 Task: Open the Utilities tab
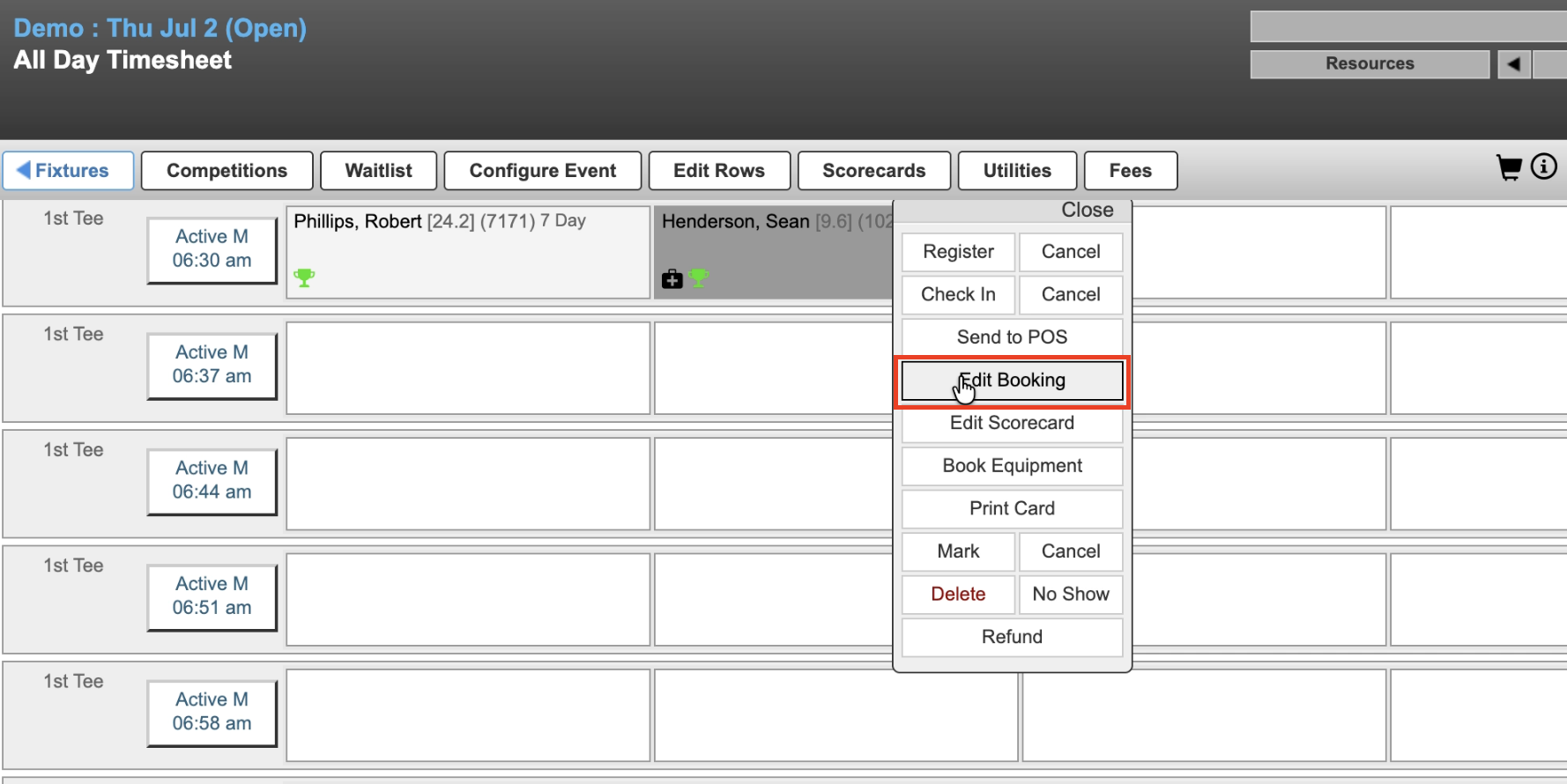tap(1017, 171)
